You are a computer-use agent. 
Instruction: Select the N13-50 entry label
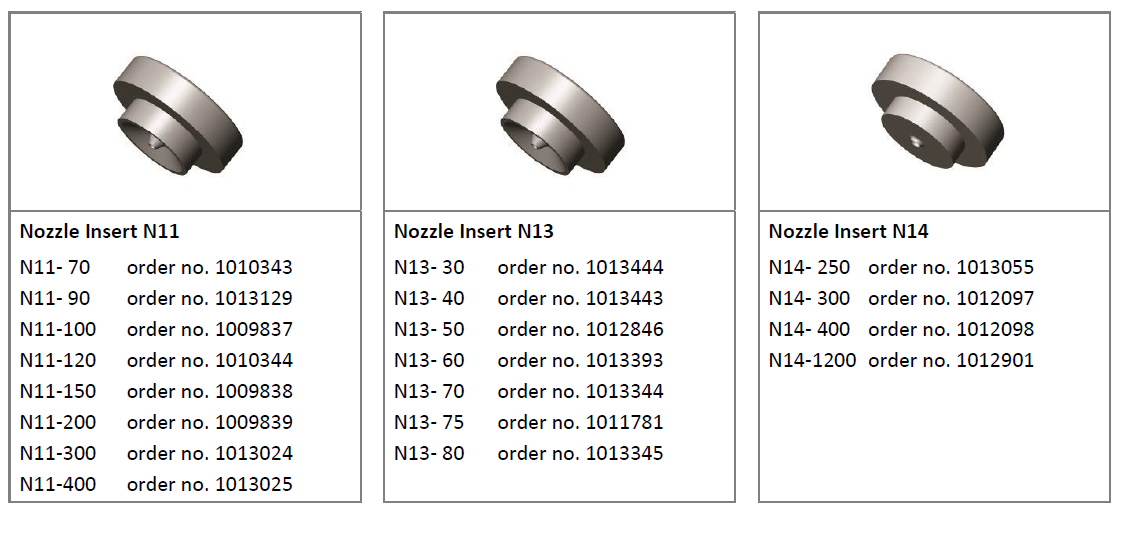click(429, 330)
